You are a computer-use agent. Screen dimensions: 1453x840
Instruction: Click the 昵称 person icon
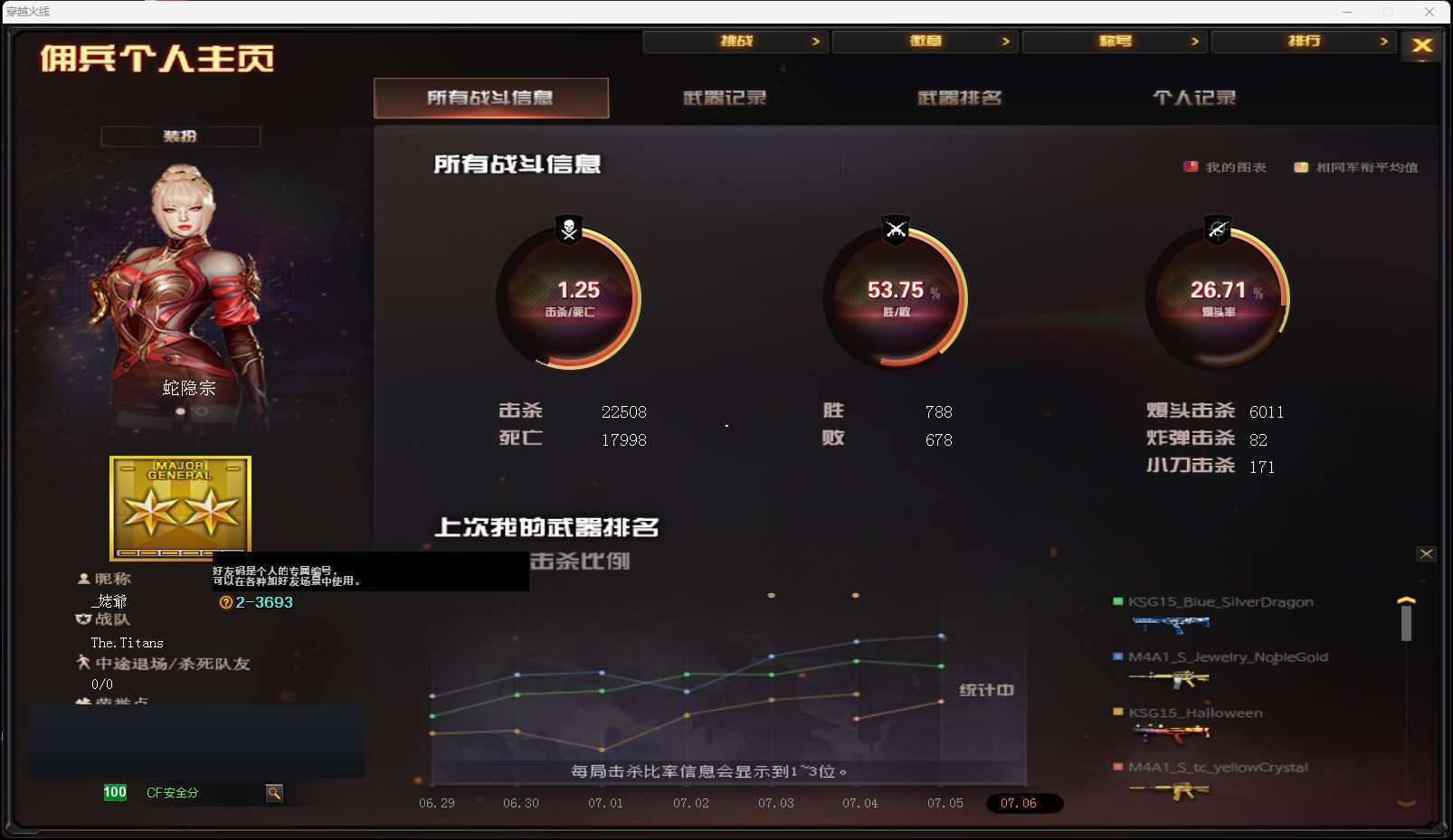pos(83,579)
